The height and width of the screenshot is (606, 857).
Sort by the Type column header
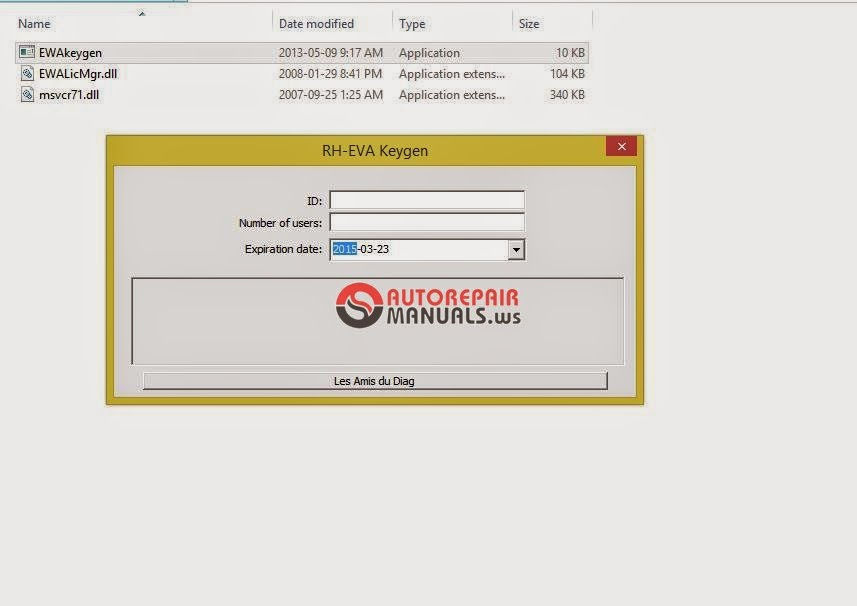412,24
